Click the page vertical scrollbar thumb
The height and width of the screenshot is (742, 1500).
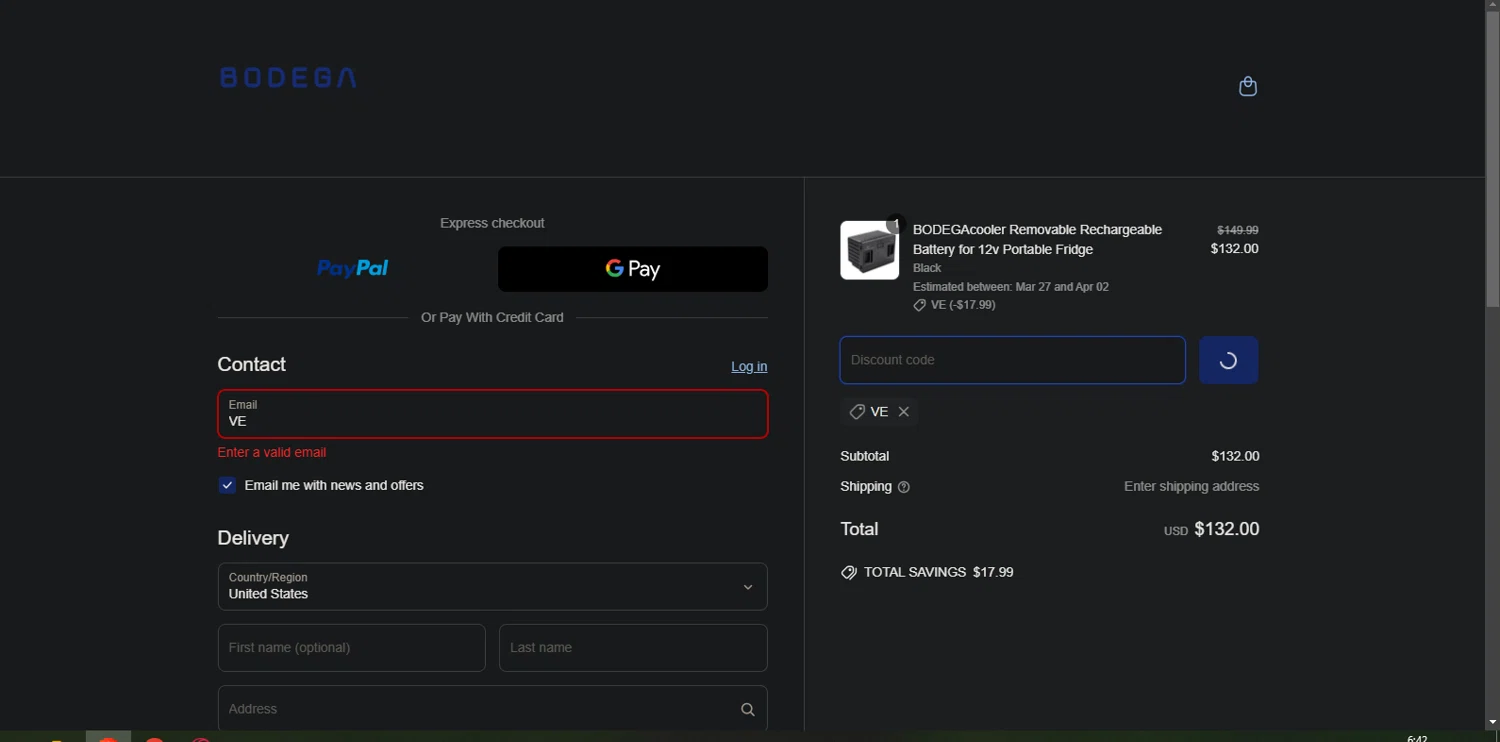[1492, 160]
